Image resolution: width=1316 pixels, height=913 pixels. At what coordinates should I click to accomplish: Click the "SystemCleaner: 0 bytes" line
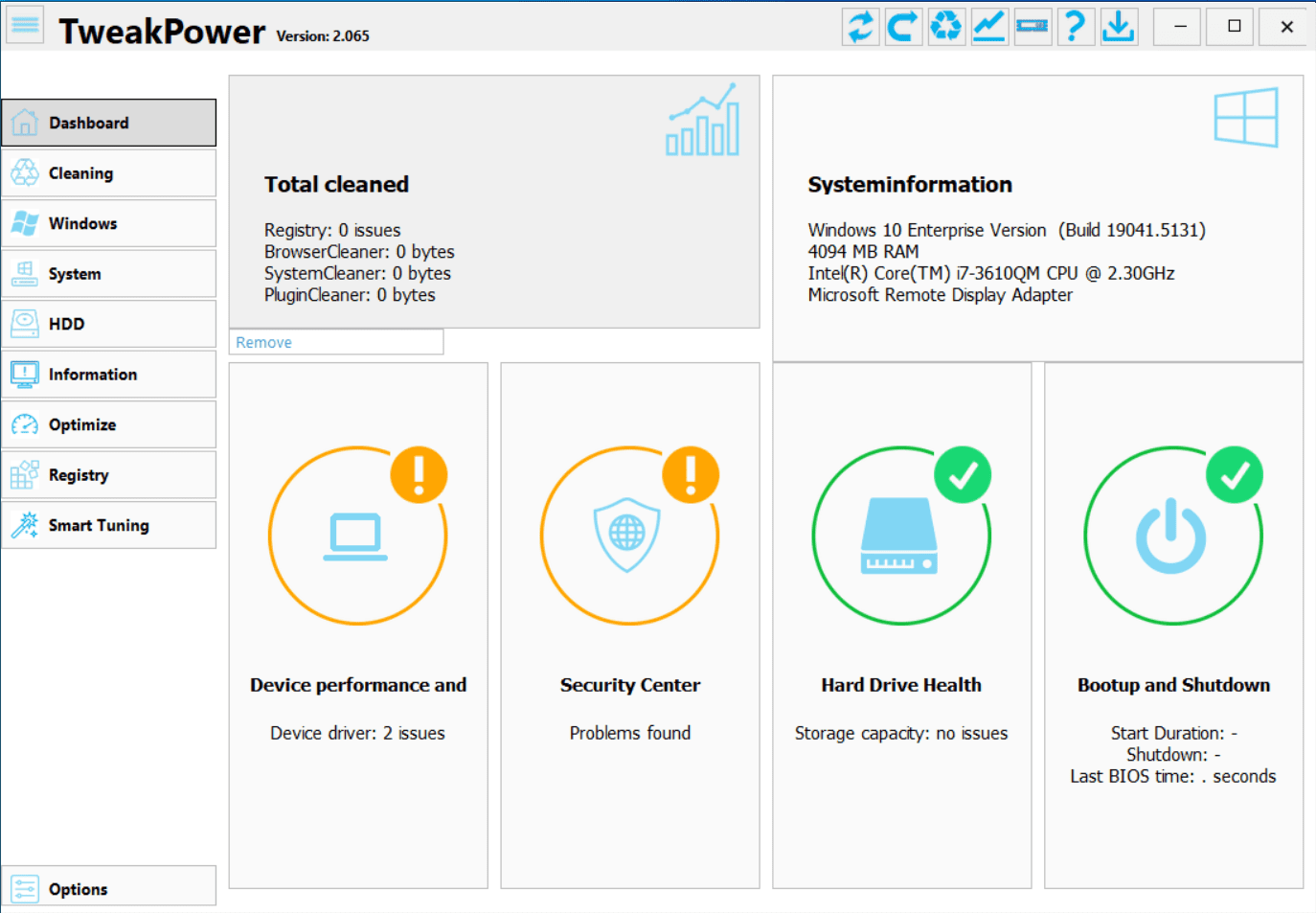point(357,273)
